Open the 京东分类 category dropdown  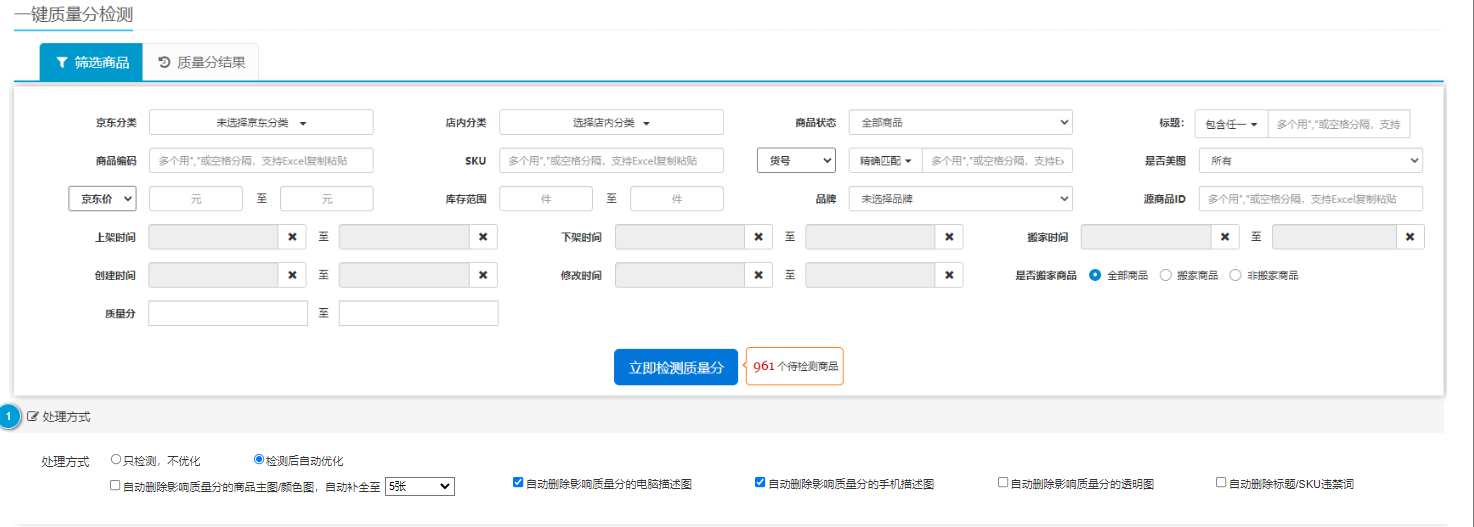coord(261,122)
